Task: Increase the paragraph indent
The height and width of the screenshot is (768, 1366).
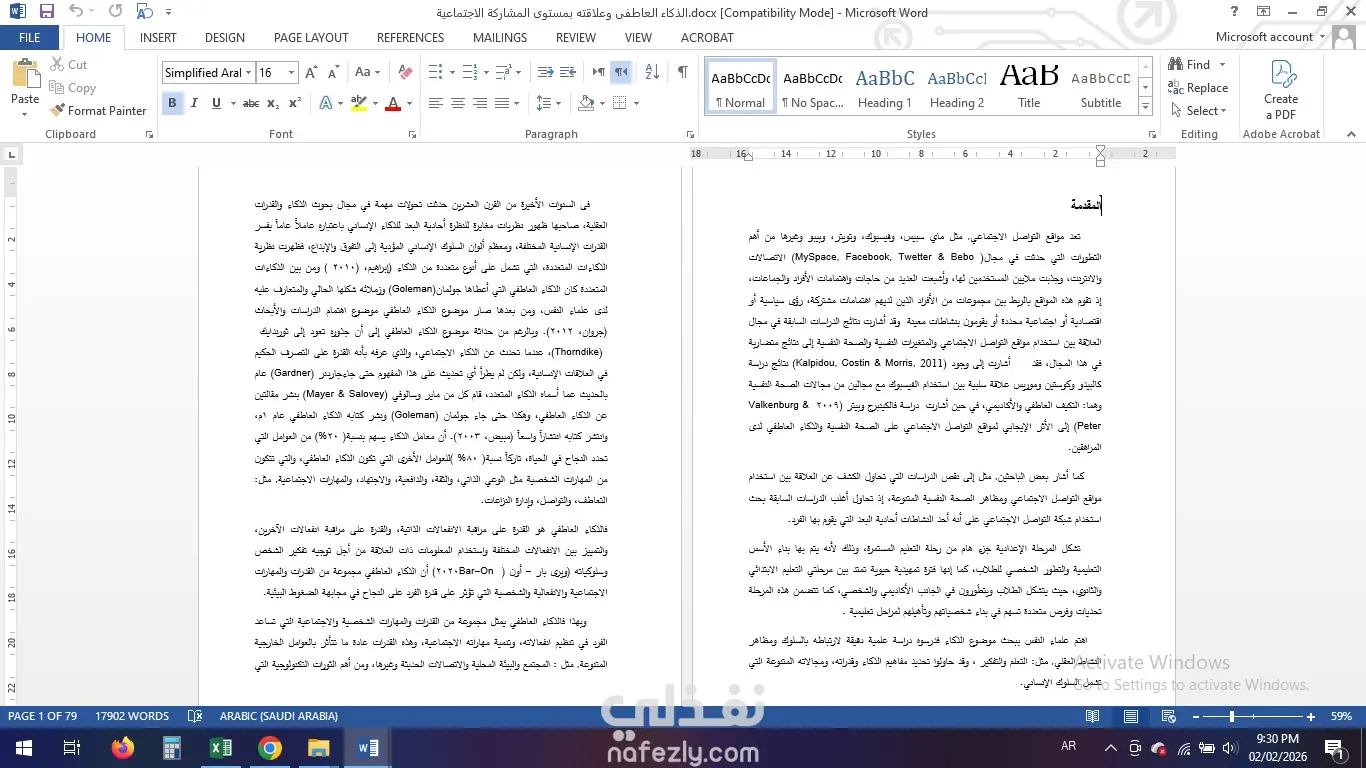Action: pos(567,73)
